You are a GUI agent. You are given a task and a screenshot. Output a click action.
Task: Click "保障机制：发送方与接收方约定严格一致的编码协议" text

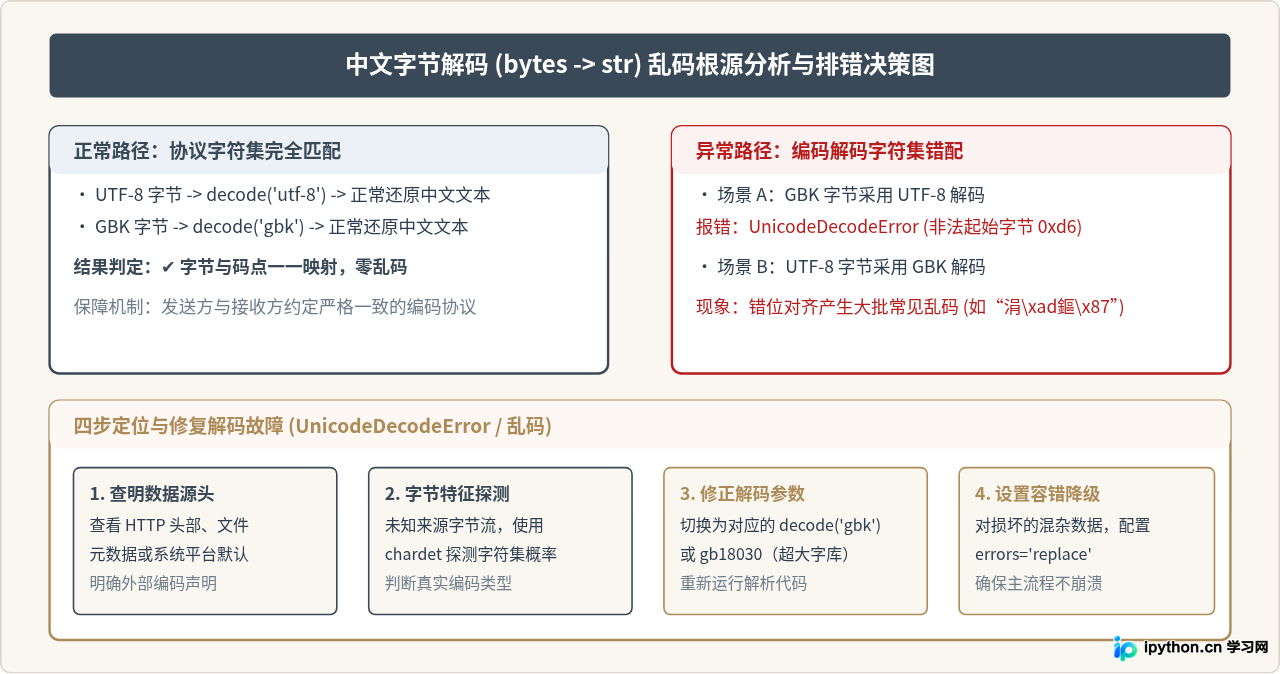(x=275, y=307)
